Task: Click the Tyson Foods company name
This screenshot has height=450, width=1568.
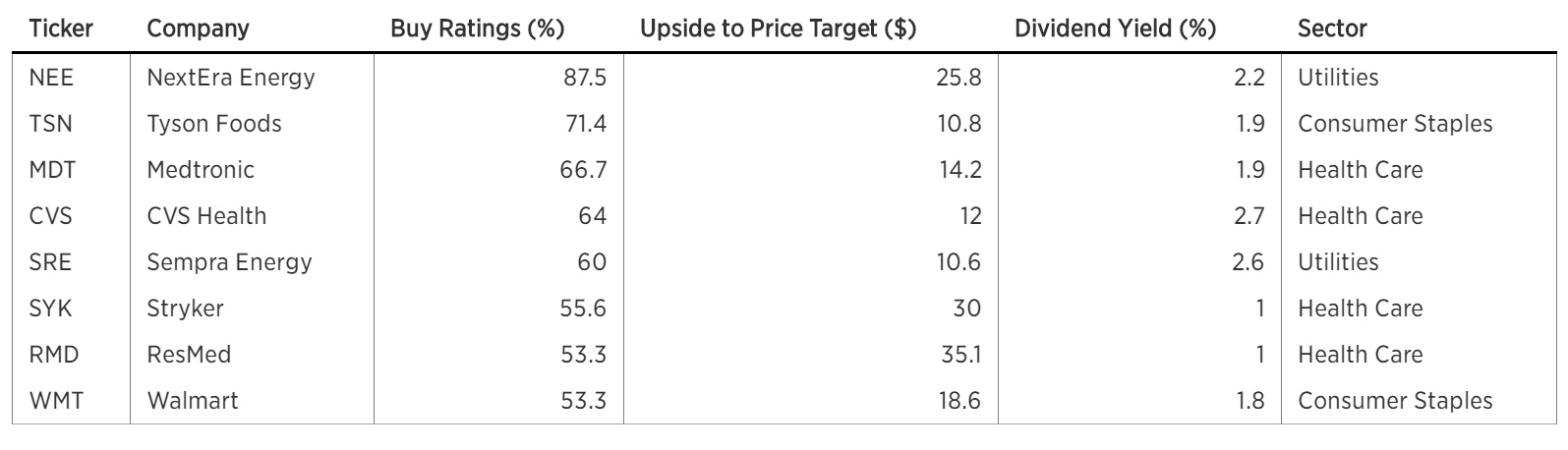Action: [x=214, y=124]
